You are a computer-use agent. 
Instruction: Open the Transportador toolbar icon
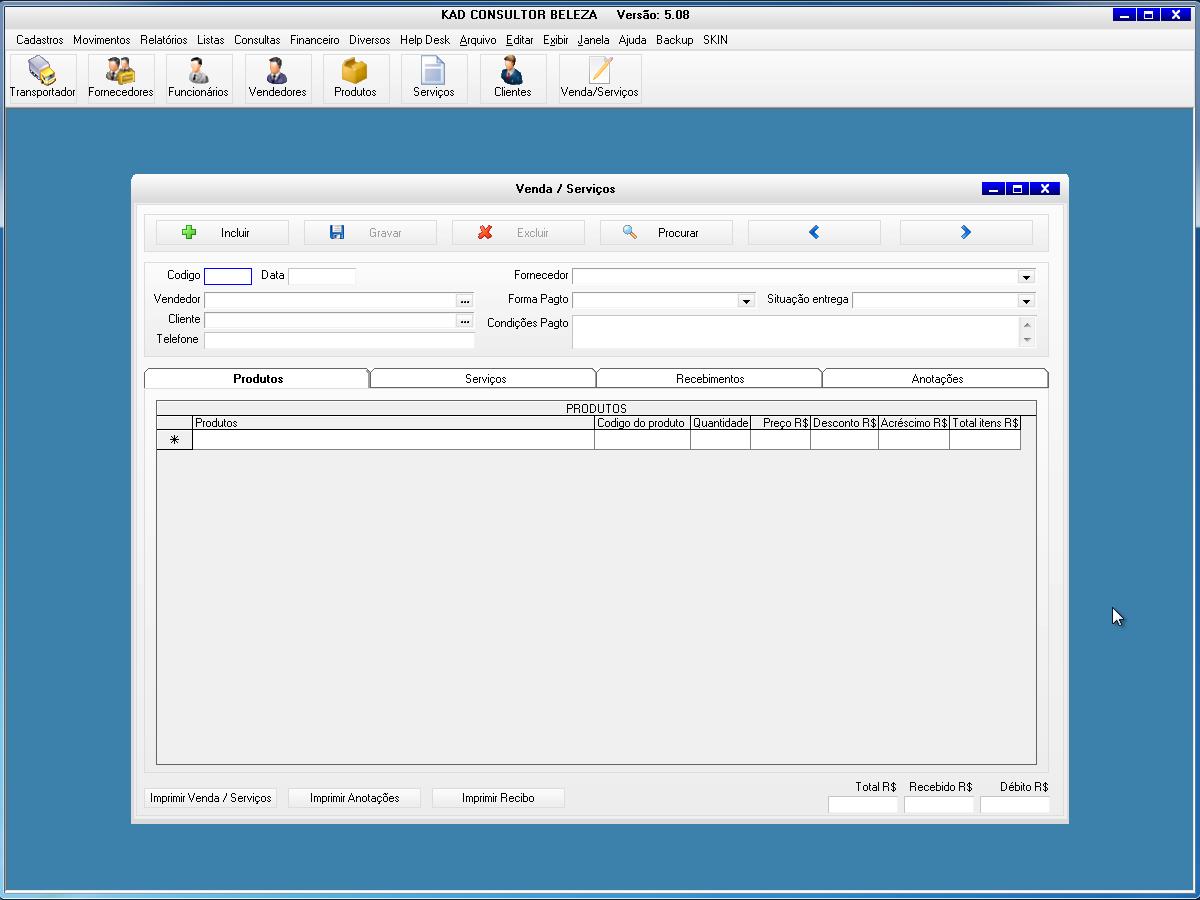(42, 78)
